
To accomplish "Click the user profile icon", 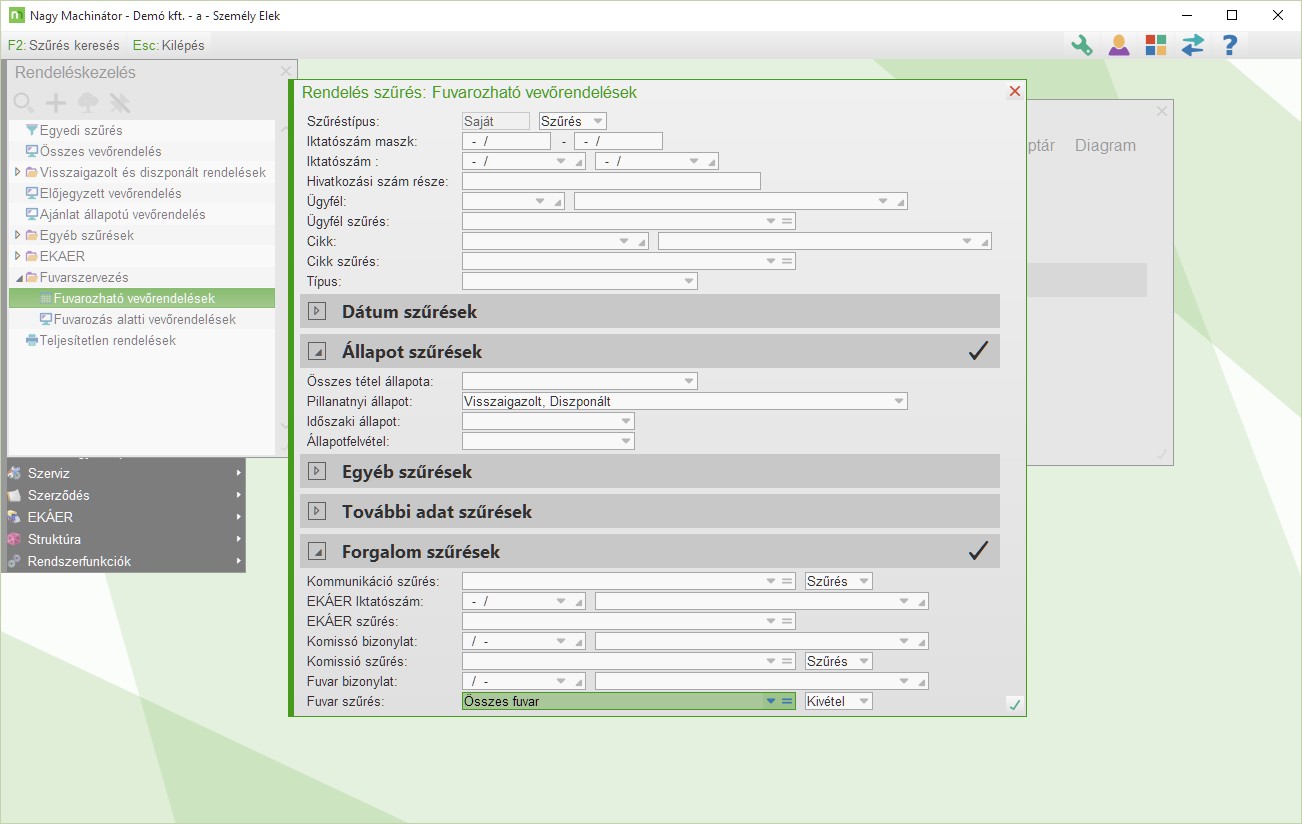I will click(1118, 45).
